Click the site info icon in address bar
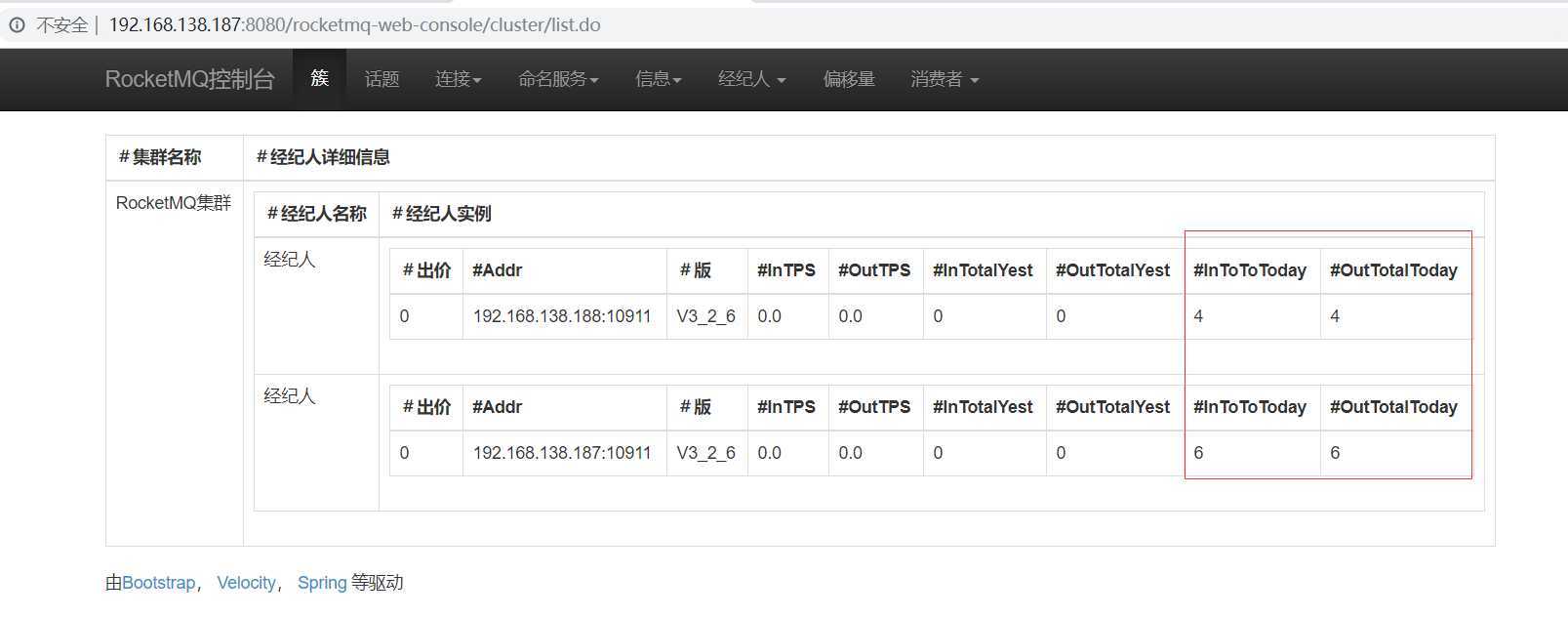Viewport: 1568px width, 617px height. pyautogui.click(x=17, y=25)
